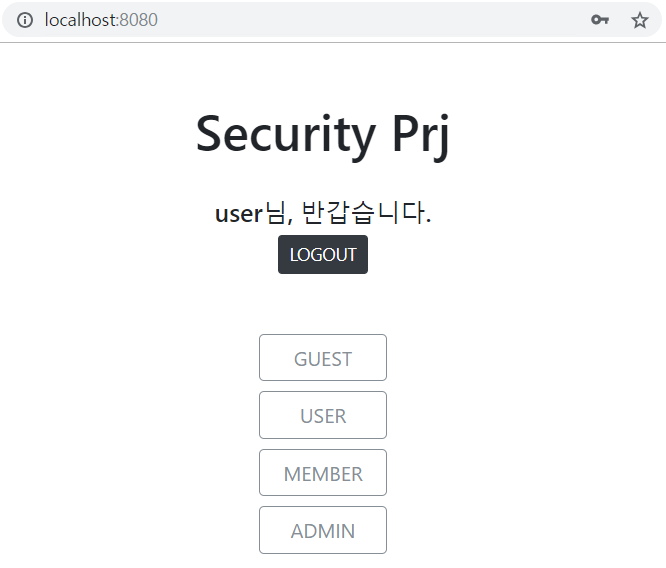Screen dimensions: 666x568
Task: Click the LOGOUT button
Action: click(x=323, y=254)
